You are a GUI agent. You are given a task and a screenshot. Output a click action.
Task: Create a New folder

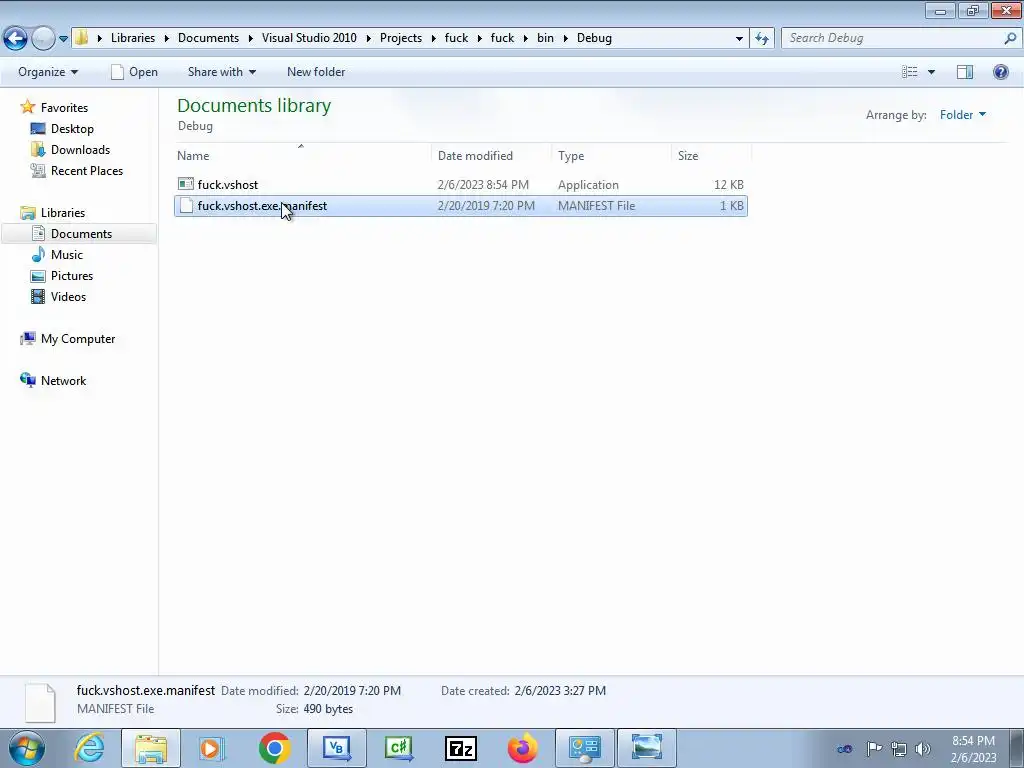(x=316, y=72)
